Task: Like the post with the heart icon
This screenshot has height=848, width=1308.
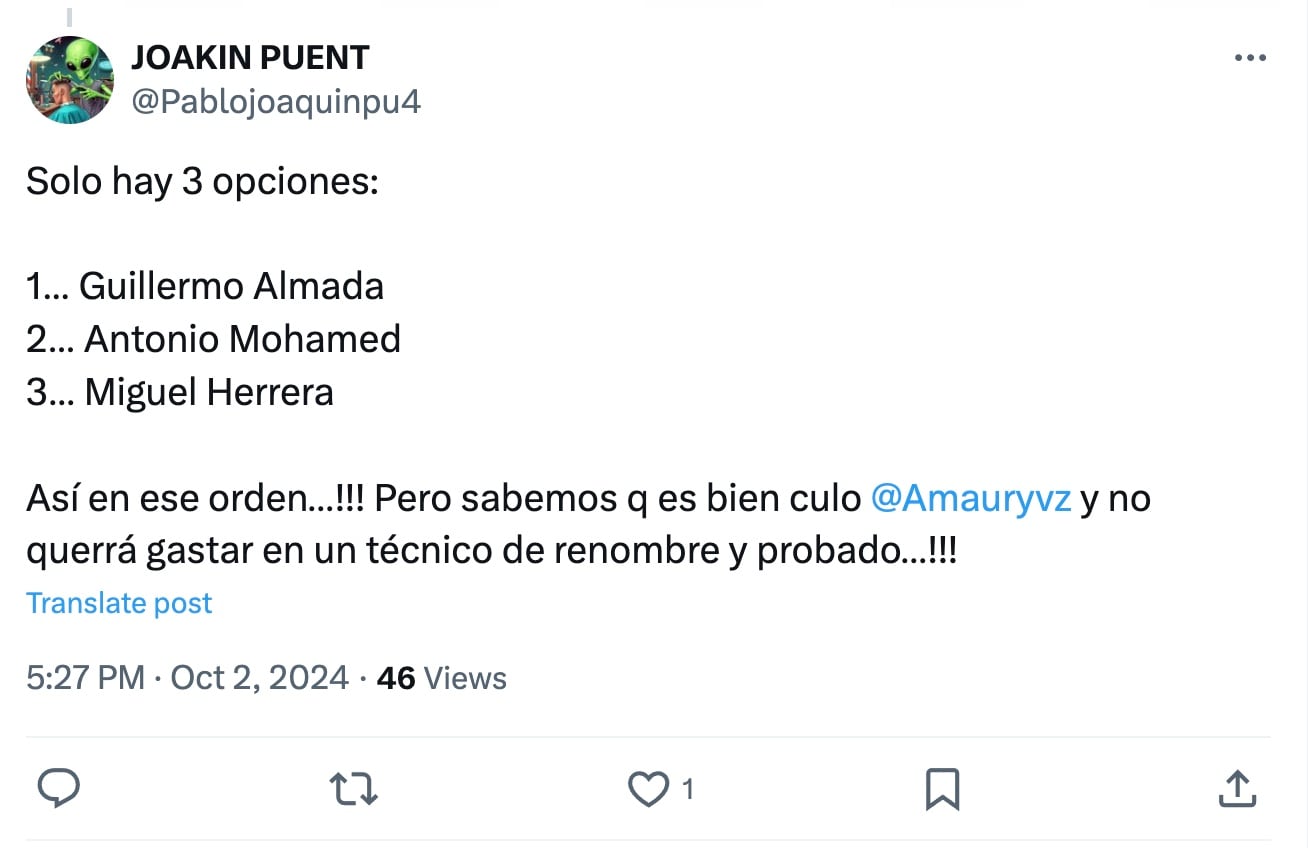Action: (x=648, y=789)
